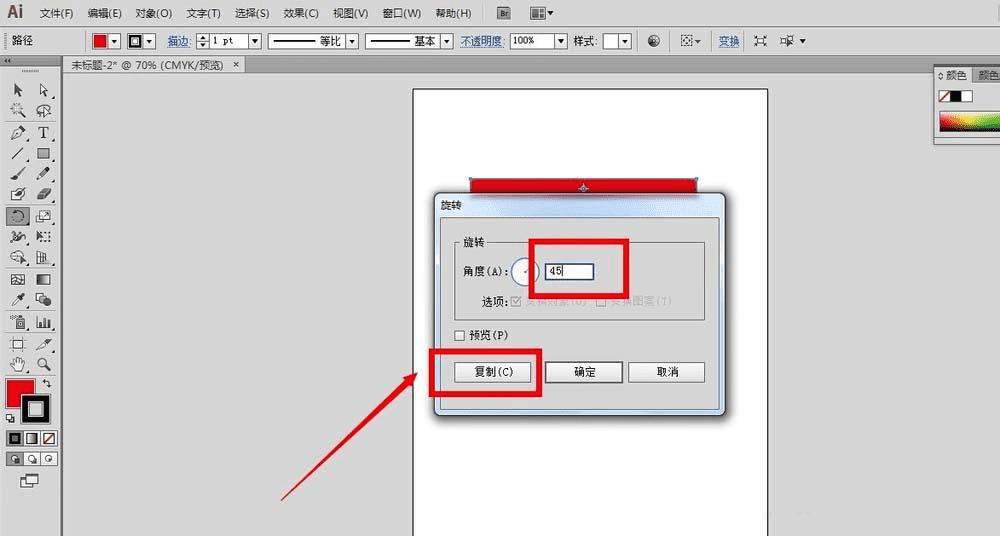
Task: Activate the Artboard tool
Action: (18, 345)
